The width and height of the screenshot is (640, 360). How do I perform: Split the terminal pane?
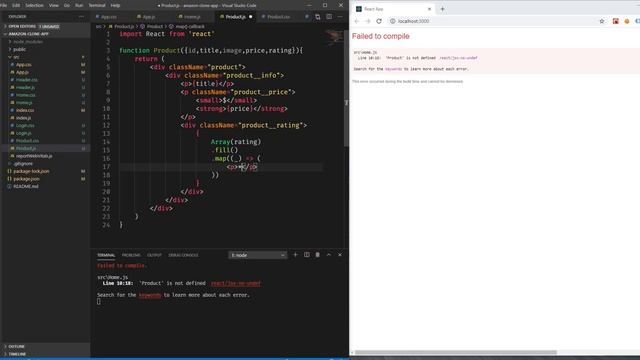point(307,255)
